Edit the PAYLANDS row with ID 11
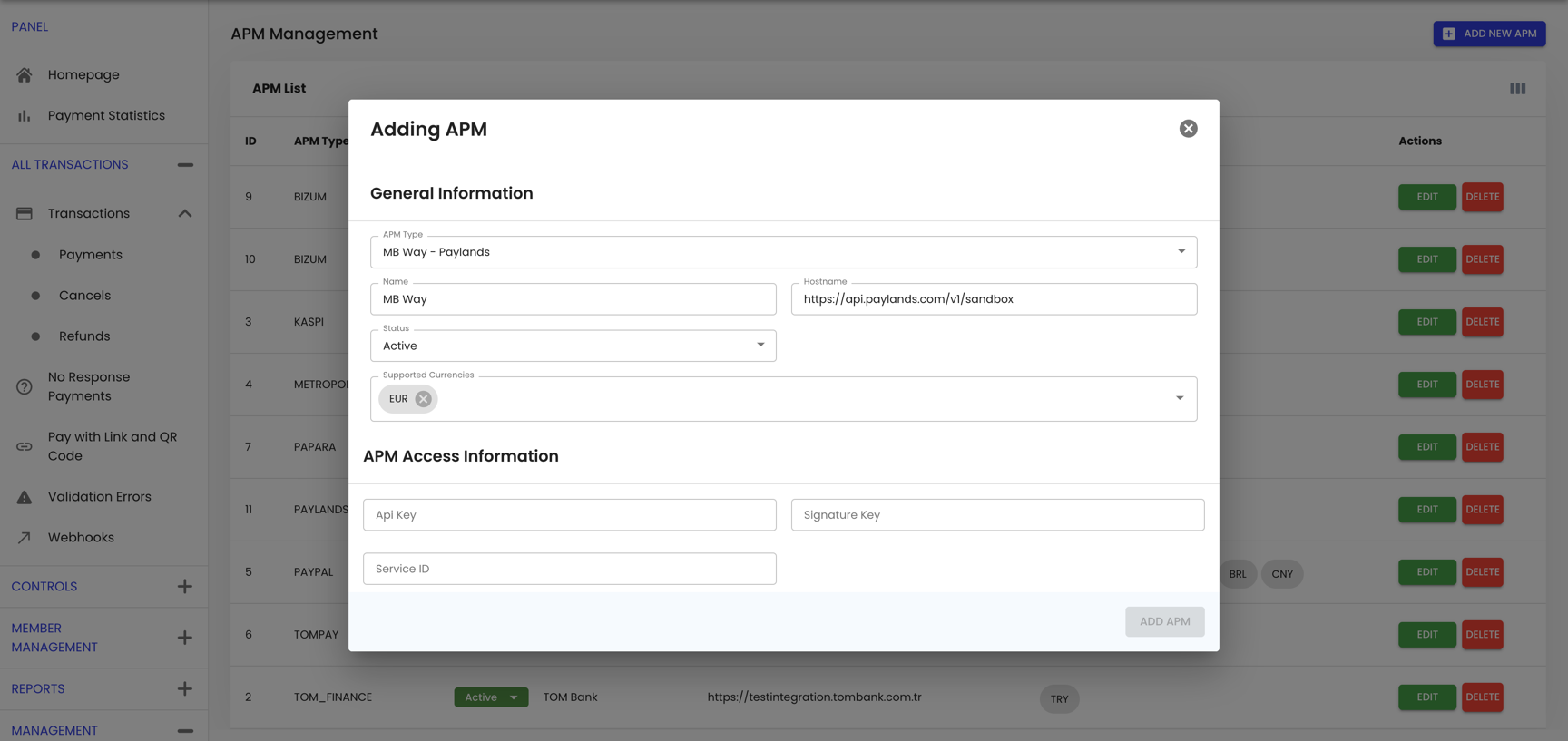The height and width of the screenshot is (741, 1568). pyautogui.click(x=1427, y=510)
